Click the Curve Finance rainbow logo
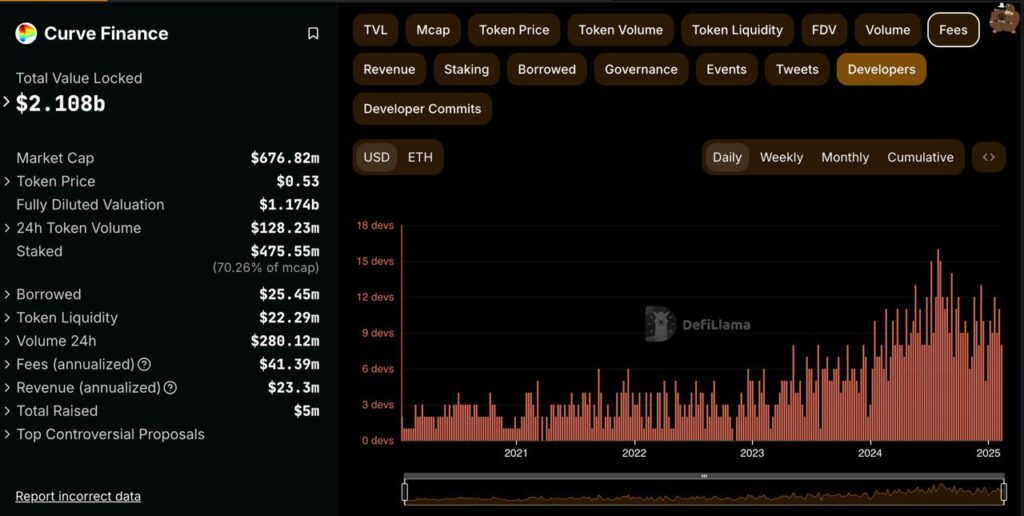 tap(26, 33)
